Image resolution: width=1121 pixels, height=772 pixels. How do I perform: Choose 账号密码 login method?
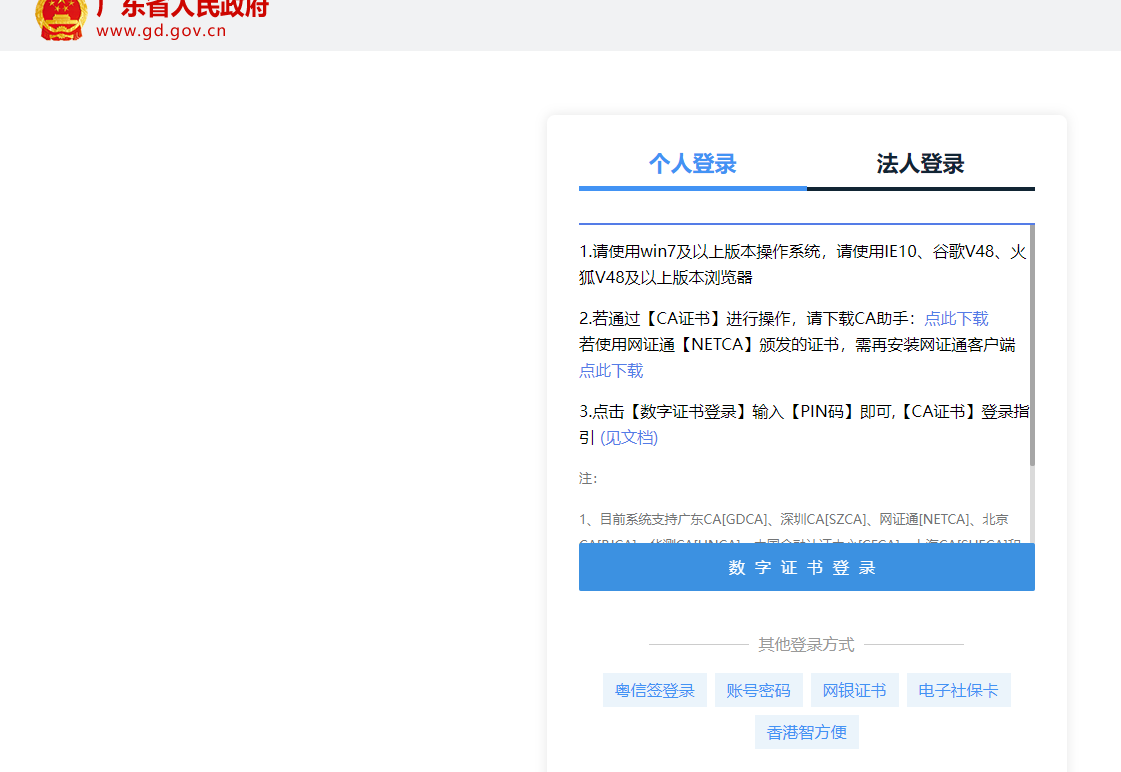758,691
